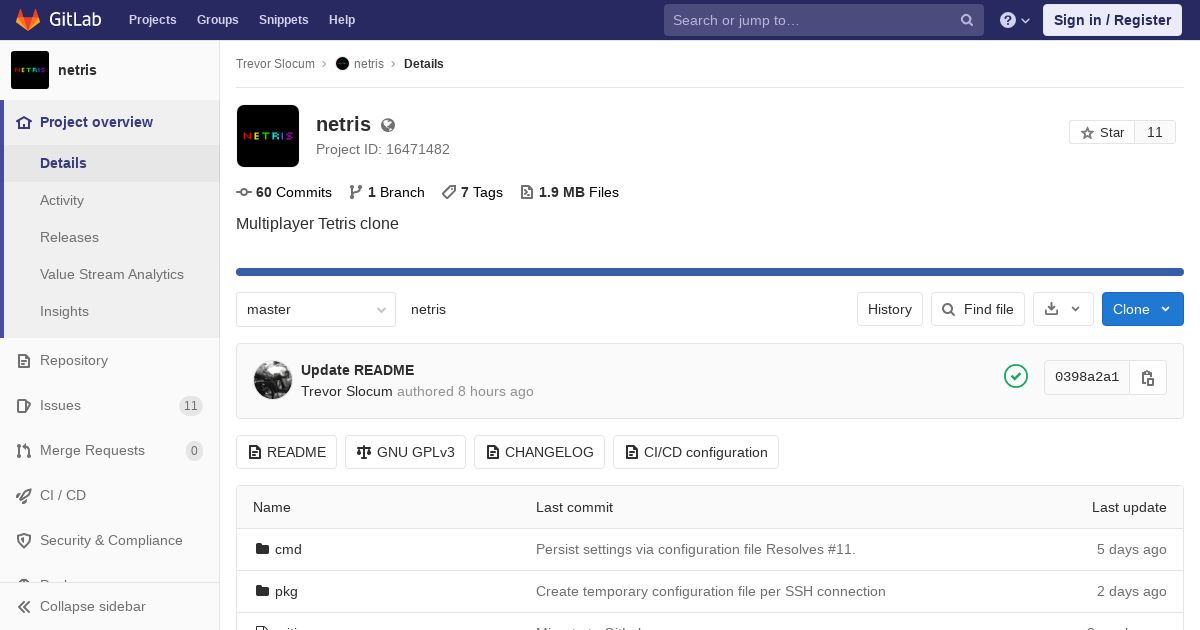Screen dimensions: 1200x630
Task: Open commit 'Persist settings via configuration file'
Action: 696,549
